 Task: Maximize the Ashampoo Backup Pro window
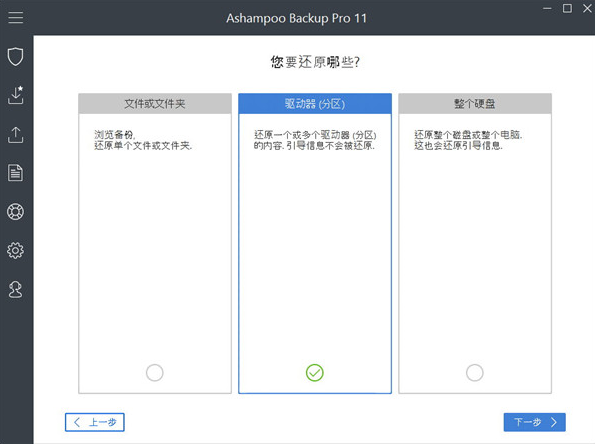(567, 8)
